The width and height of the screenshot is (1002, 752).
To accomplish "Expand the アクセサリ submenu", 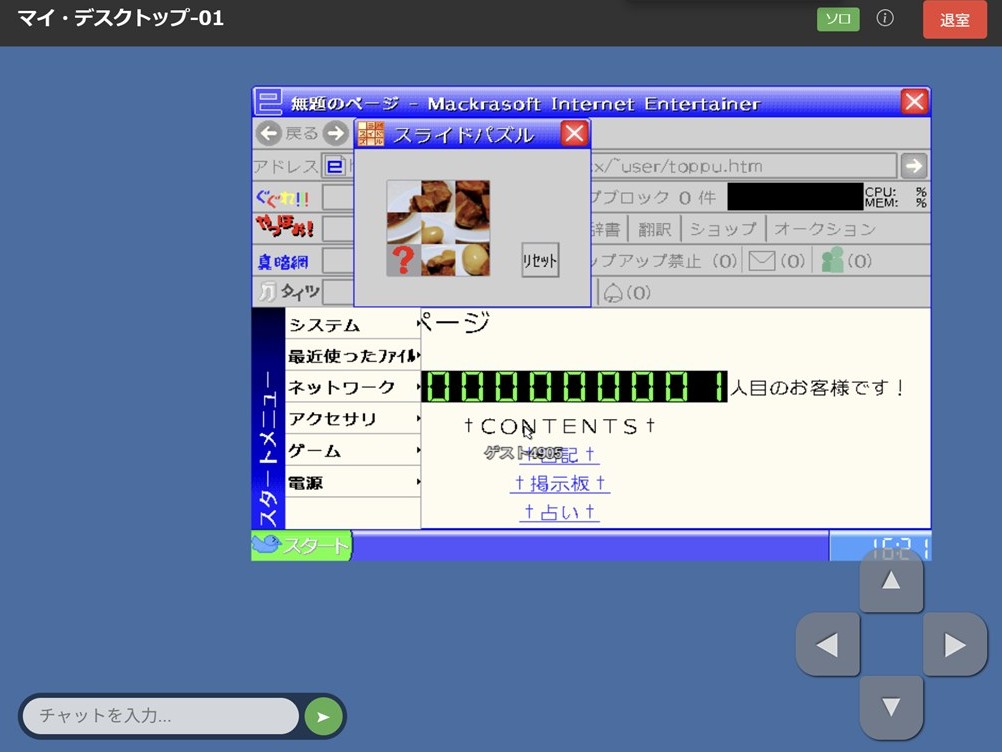I will coord(330,419).
